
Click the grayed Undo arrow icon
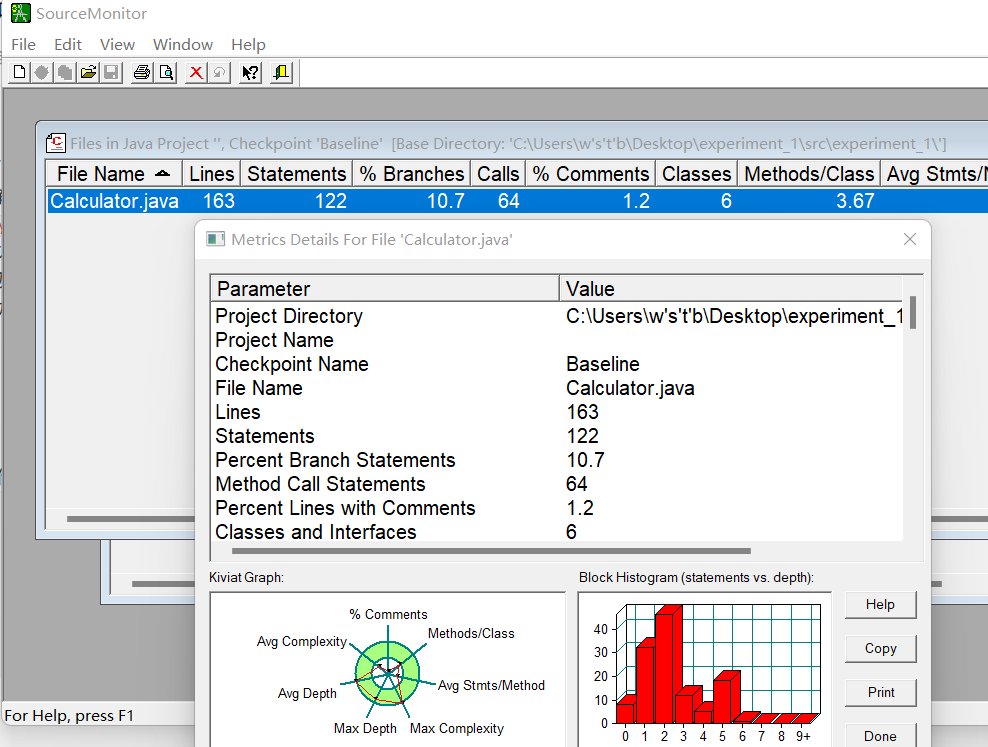[x=219, y=72]
